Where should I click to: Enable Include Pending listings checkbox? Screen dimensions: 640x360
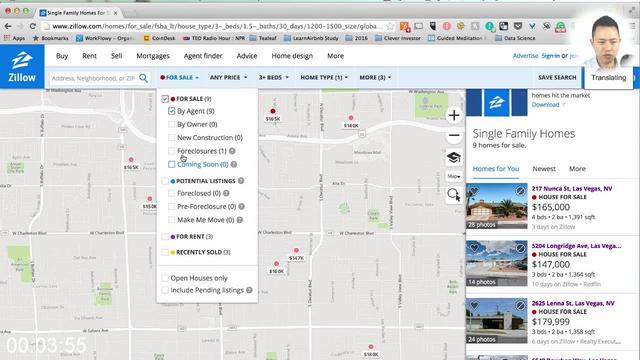(165, 290)
